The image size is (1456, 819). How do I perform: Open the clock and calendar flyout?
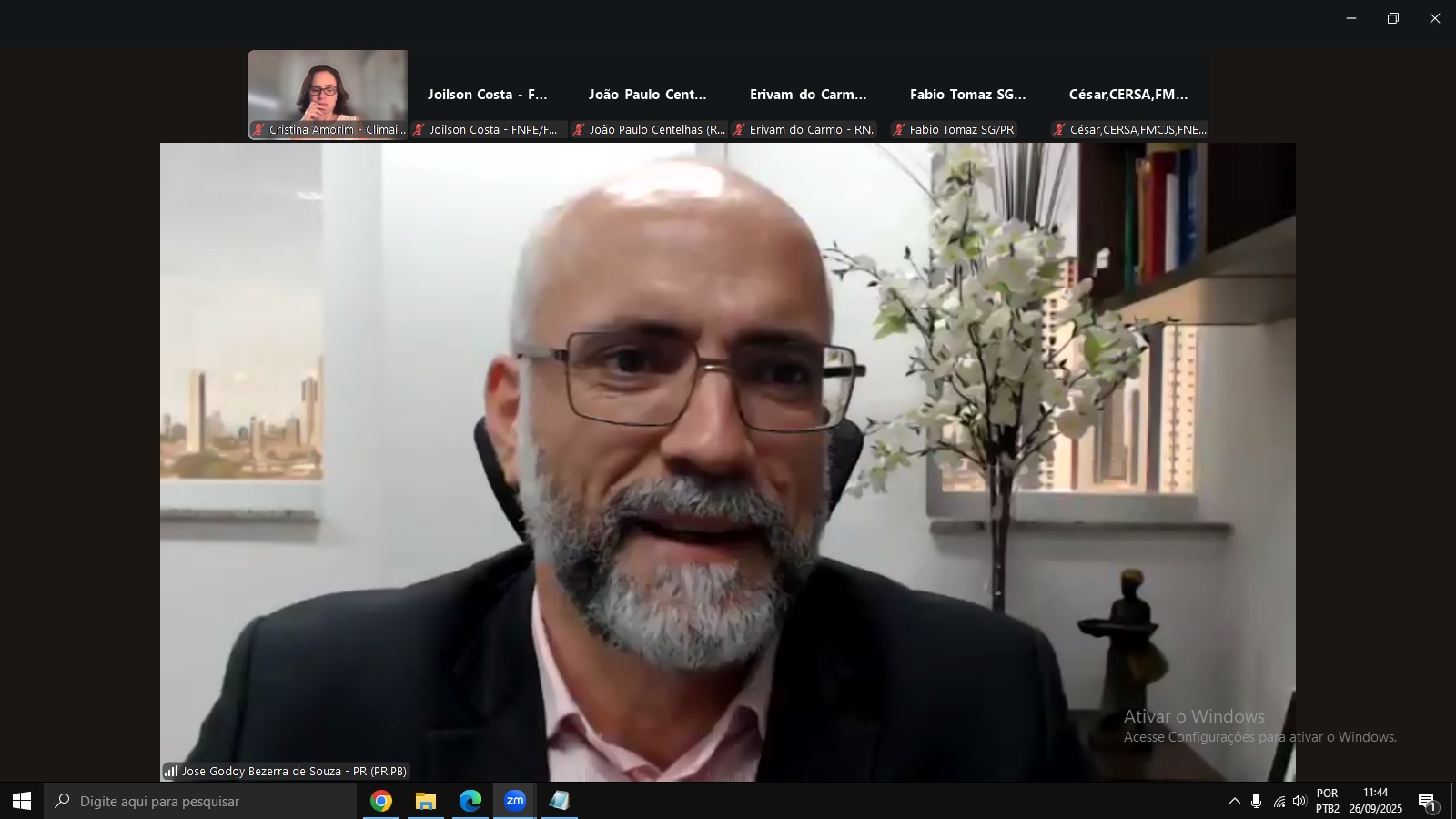(1375, 801)
